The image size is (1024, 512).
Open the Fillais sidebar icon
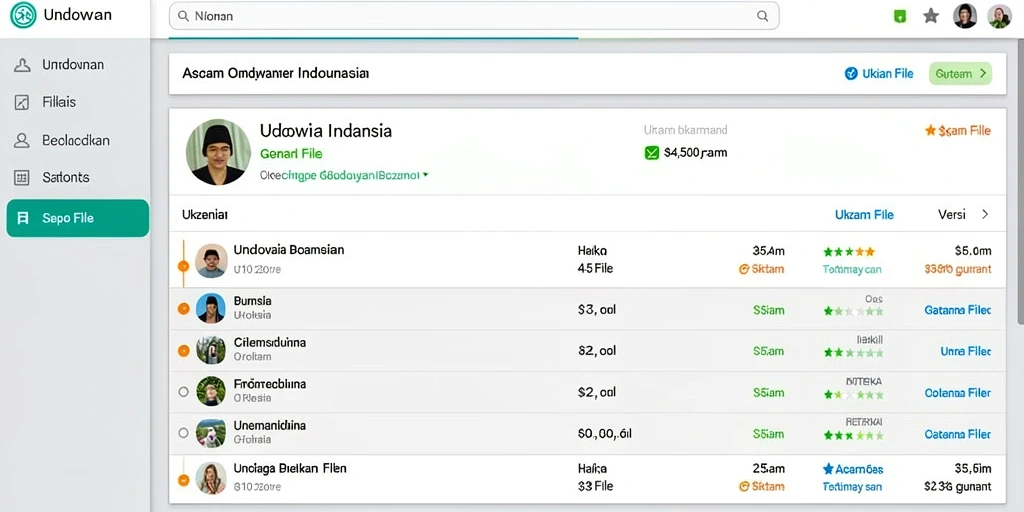(x=22, y=103)
